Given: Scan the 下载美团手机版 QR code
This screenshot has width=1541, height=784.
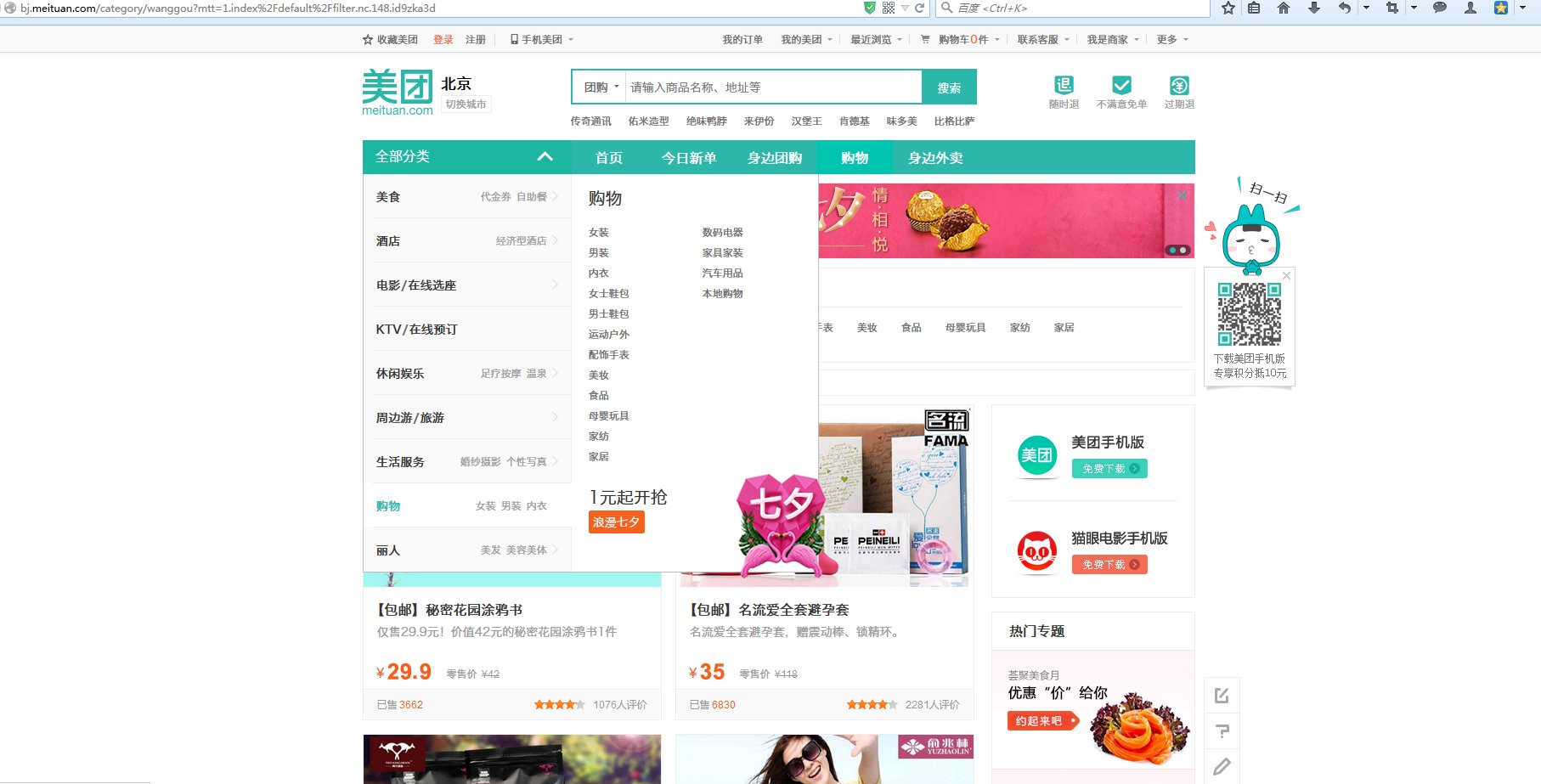Looking at the screenshot, I should 1249,313.
